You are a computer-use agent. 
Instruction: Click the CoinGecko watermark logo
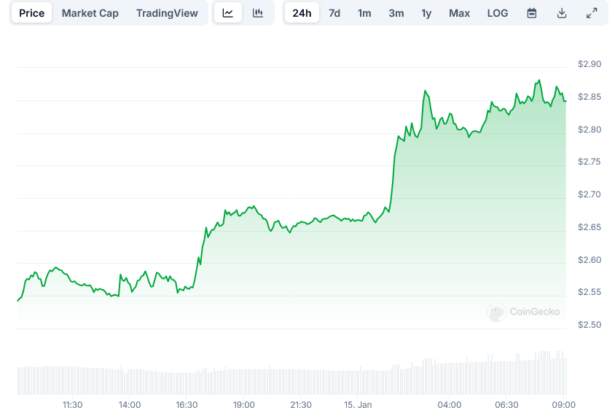click(524, 313)
